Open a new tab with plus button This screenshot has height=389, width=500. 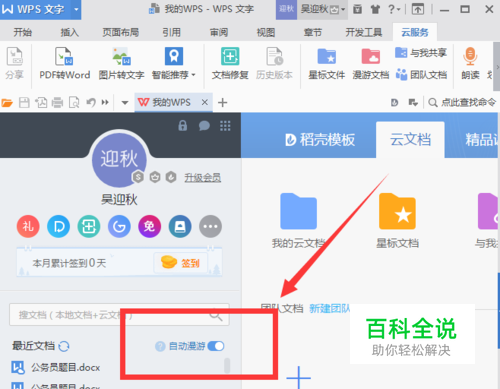(222, 102)
